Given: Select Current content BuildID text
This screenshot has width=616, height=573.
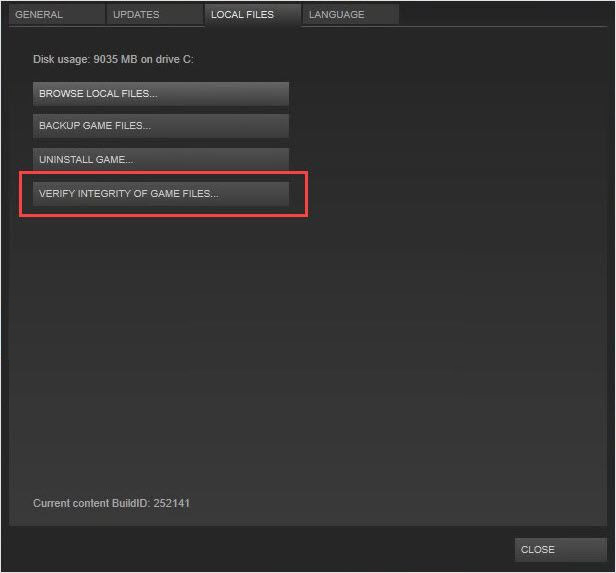Looking at the screenshot, I should click(x=112, y=503).
